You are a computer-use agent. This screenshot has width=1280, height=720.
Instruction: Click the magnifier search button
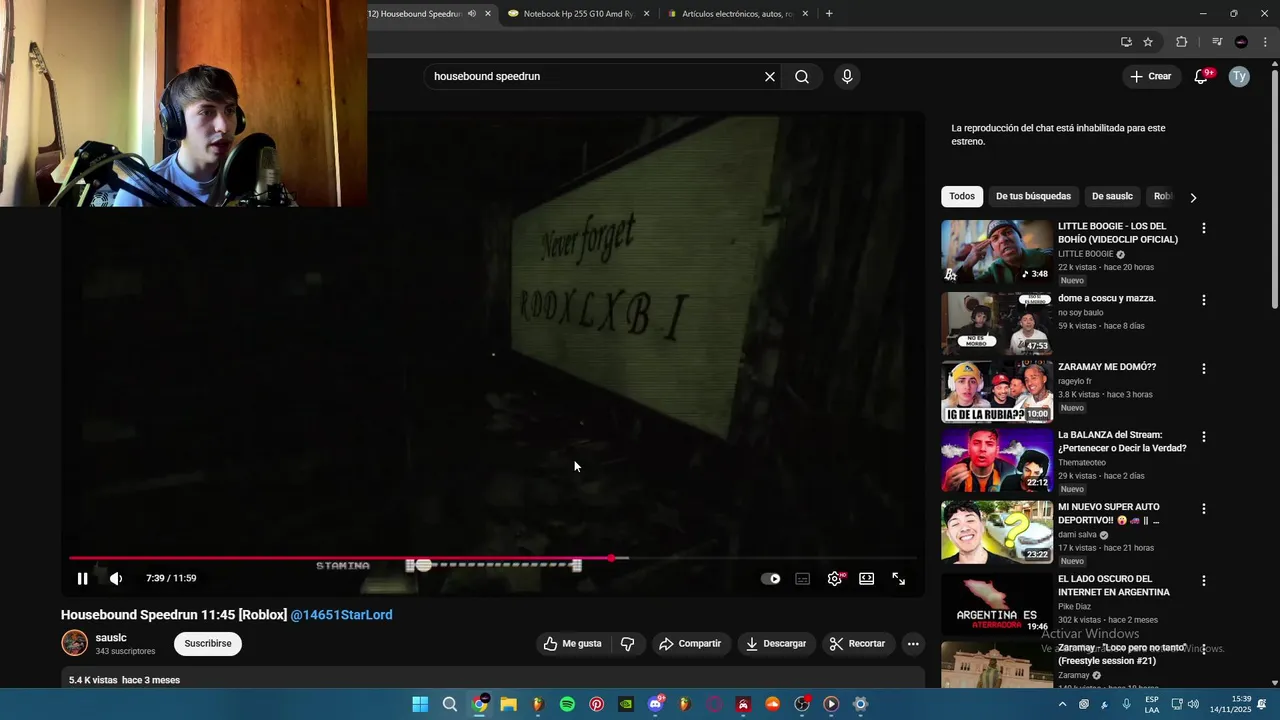802,76
